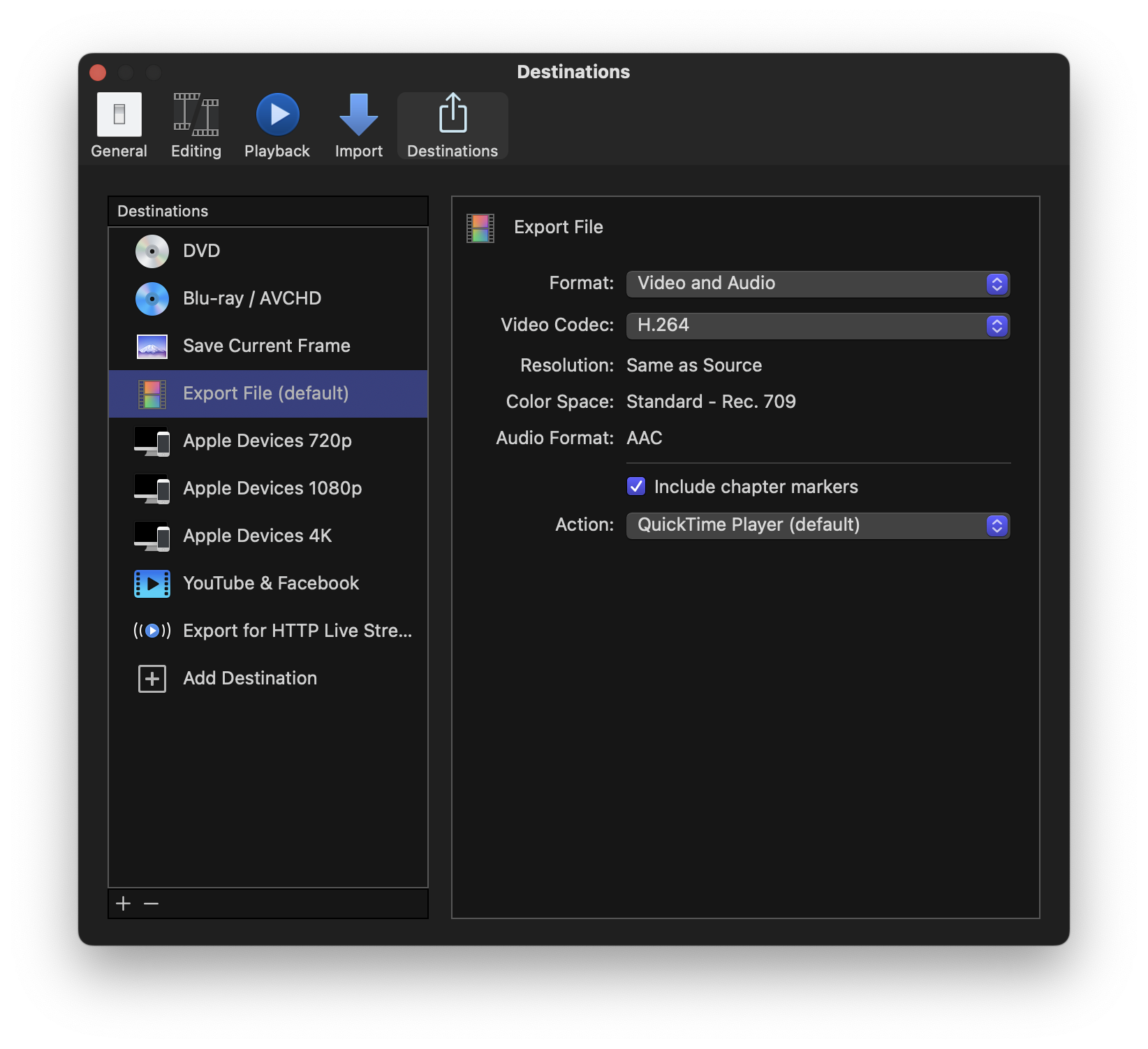The height and width of the screenshot is (1049, 1148).
Task: Click the Destinations list column header
Action: click(268, 212)
